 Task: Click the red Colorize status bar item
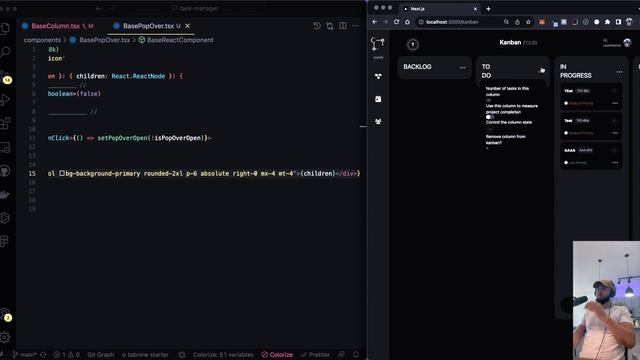pyautogui.click(x=277, y=355)
